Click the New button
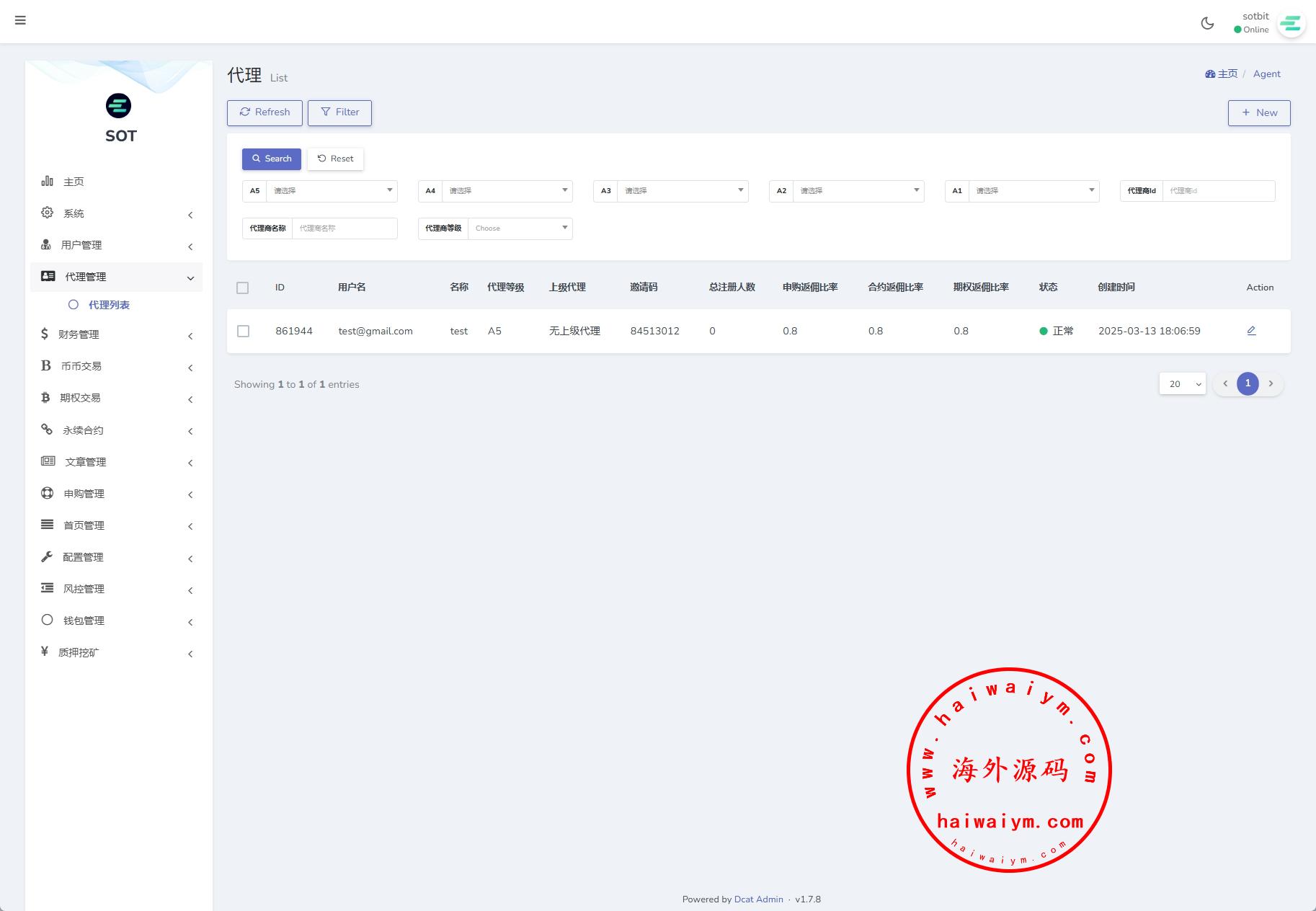 [1258, 113]
